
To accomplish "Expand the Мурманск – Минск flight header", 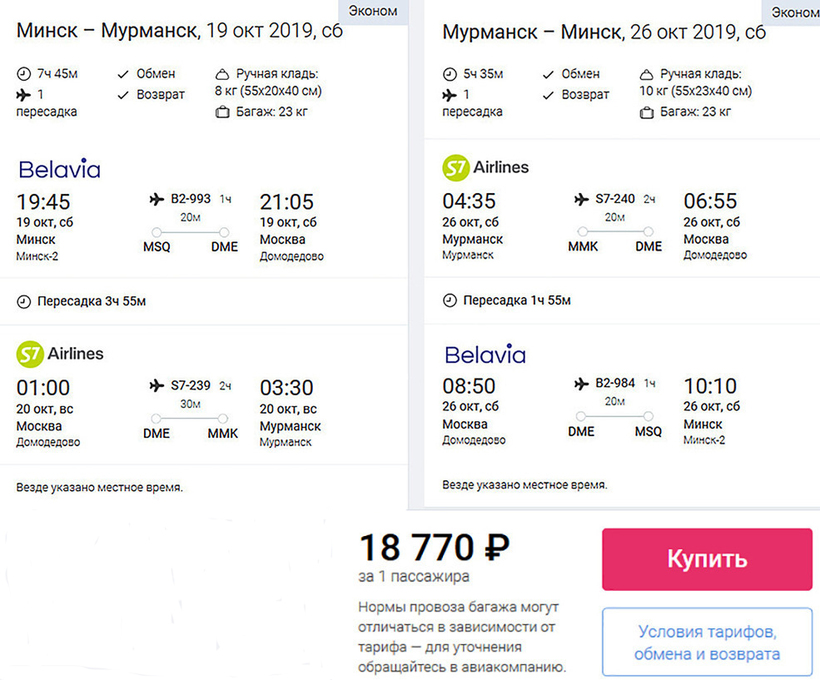I will click(x=604, y=32).
